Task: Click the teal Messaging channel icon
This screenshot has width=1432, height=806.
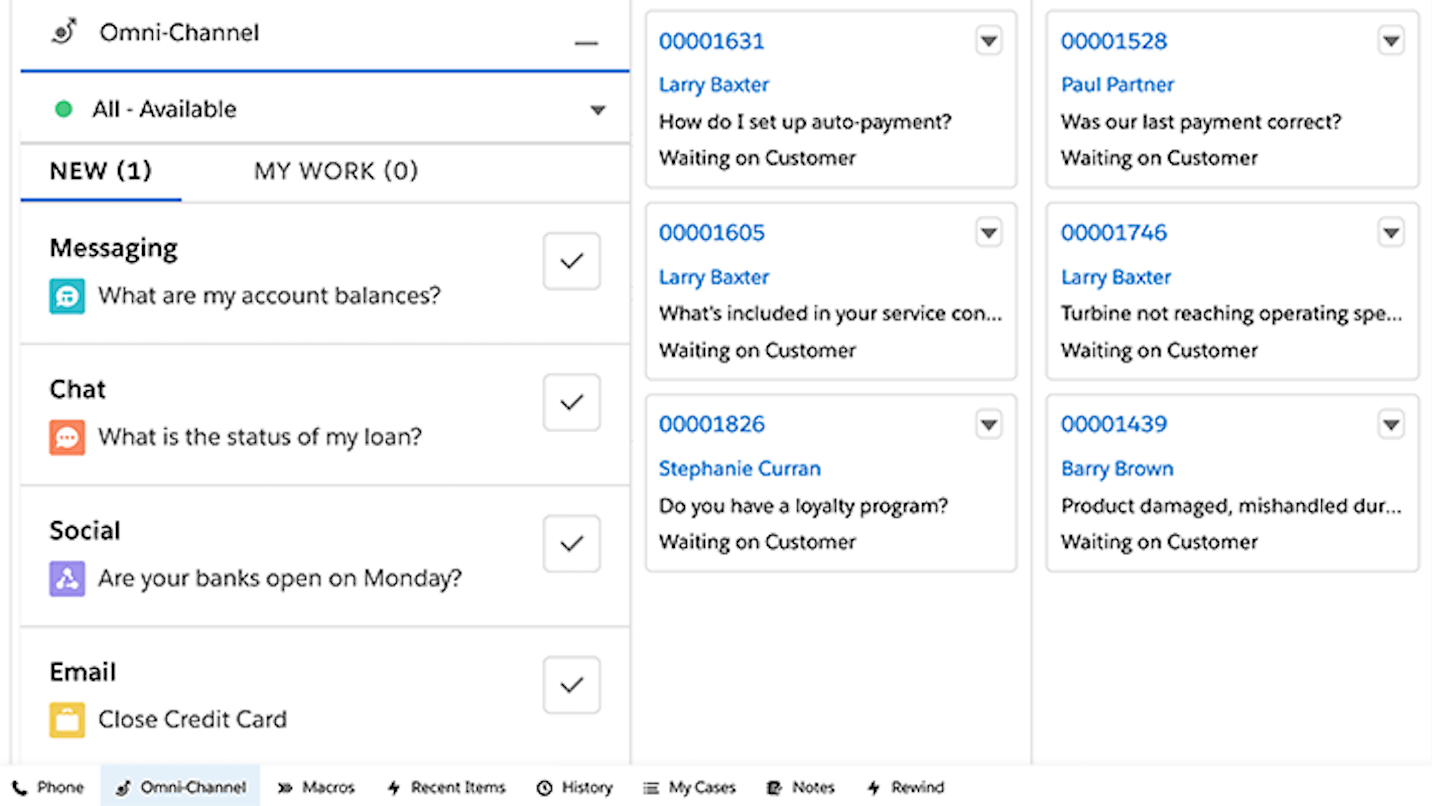Action: coord(67,296)
